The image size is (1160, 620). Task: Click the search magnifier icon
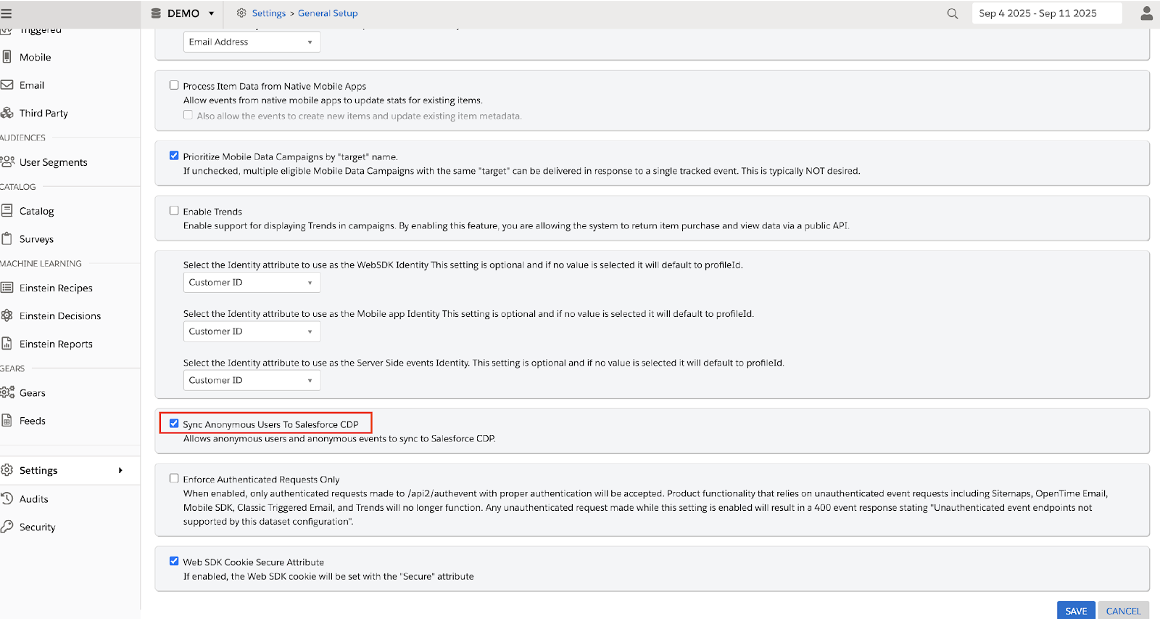[x=952, y=14]
